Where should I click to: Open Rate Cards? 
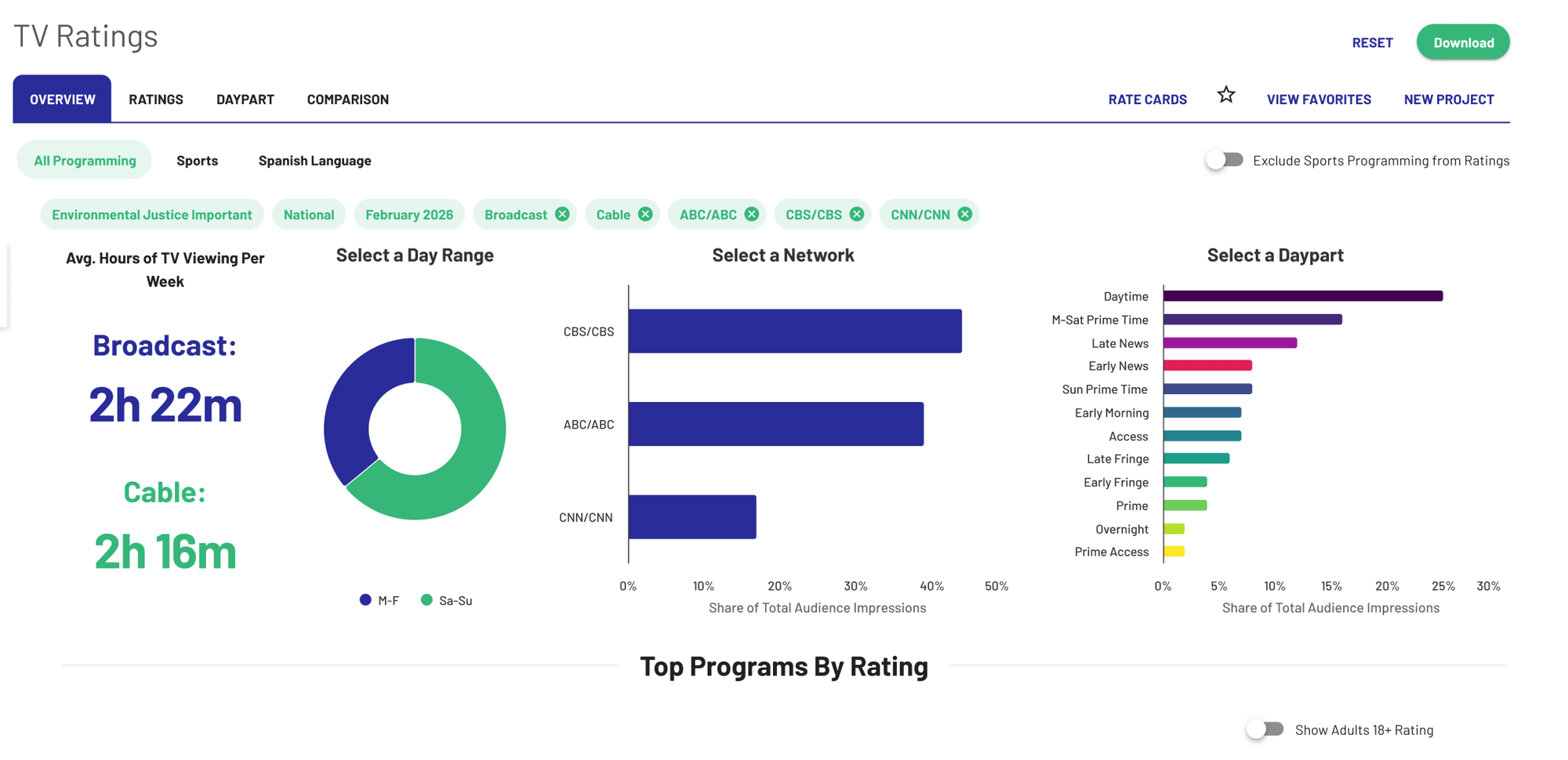(1148, 100)
